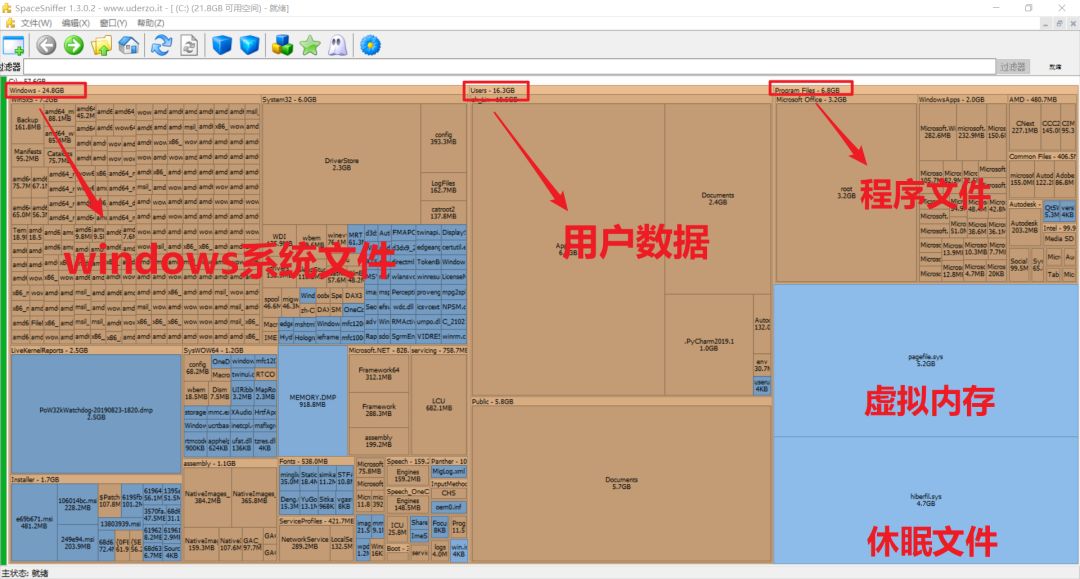Restore the inner child window
This screenshot has width=1080, height=579.
[x=1059, y=23]
